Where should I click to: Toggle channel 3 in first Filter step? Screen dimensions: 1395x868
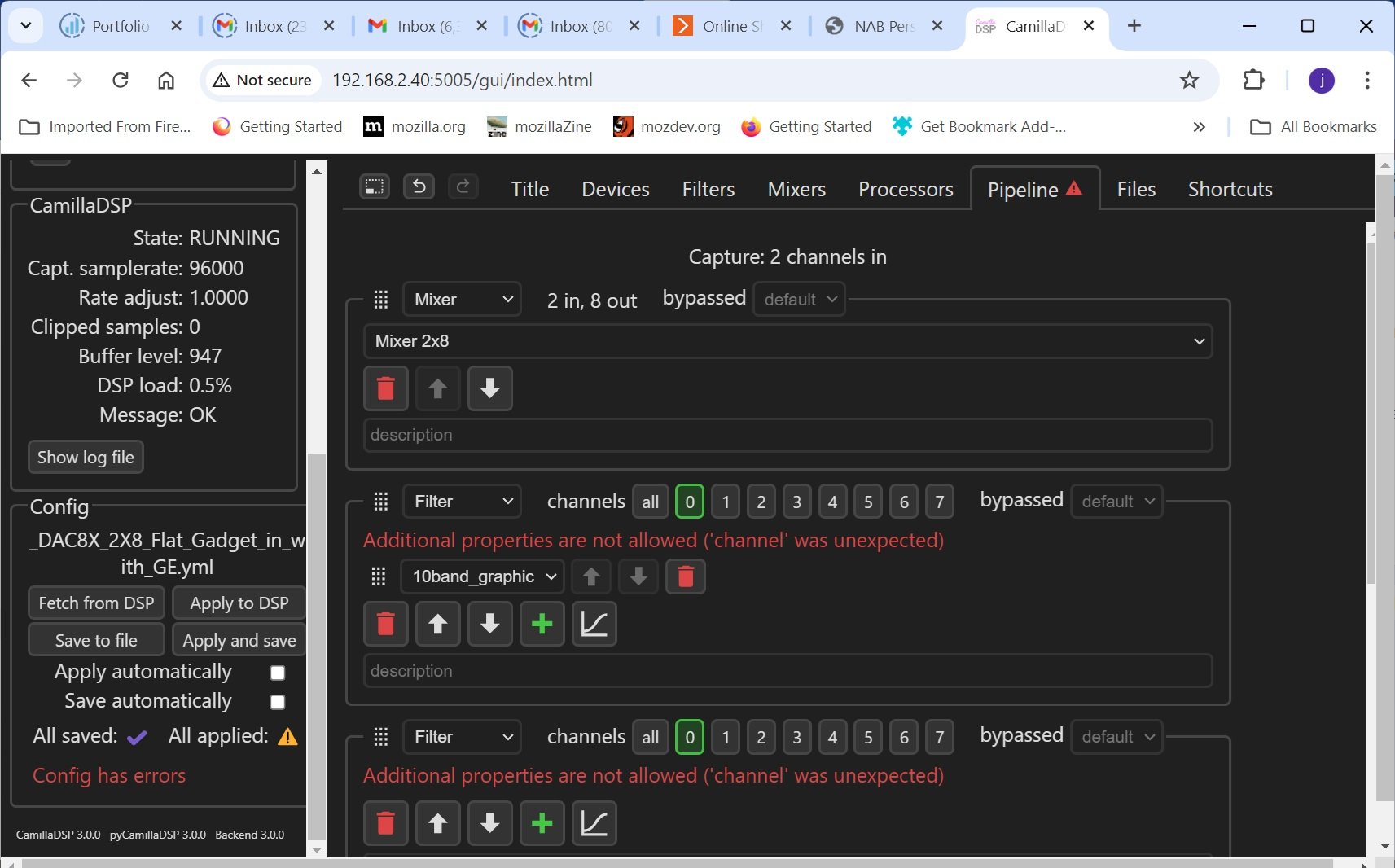tap(797, 502)
